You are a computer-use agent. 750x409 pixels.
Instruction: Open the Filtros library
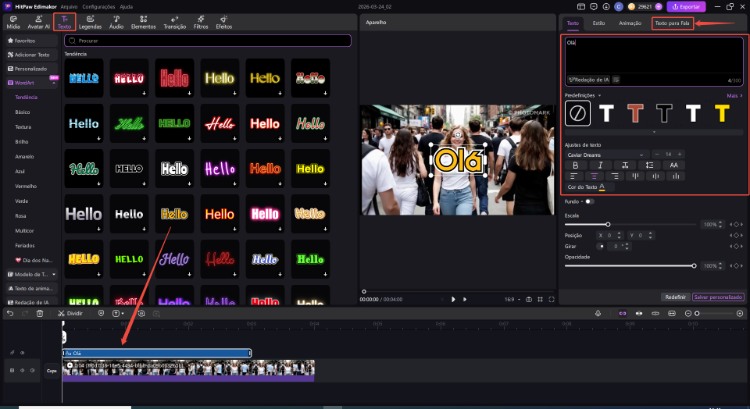click(201, 22)
